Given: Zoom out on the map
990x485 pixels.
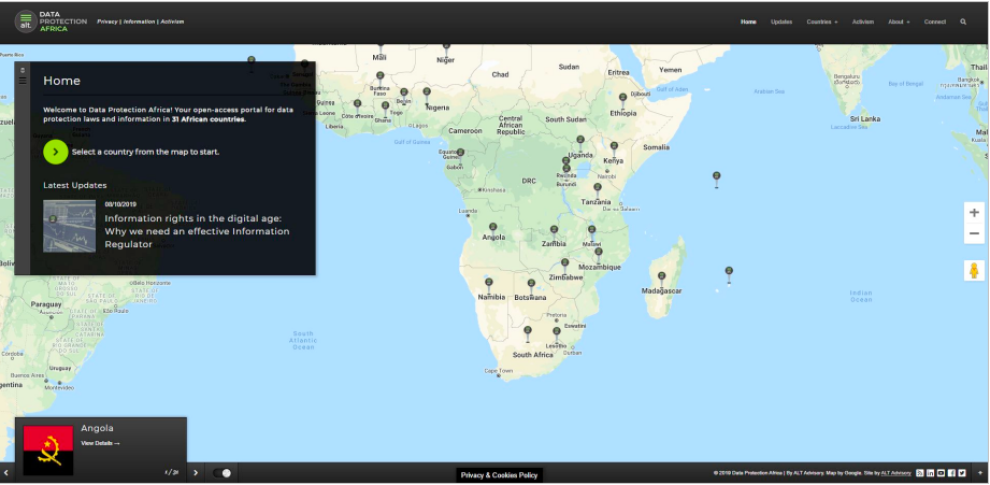Looking at the screenshot, I should click(974, 234).
